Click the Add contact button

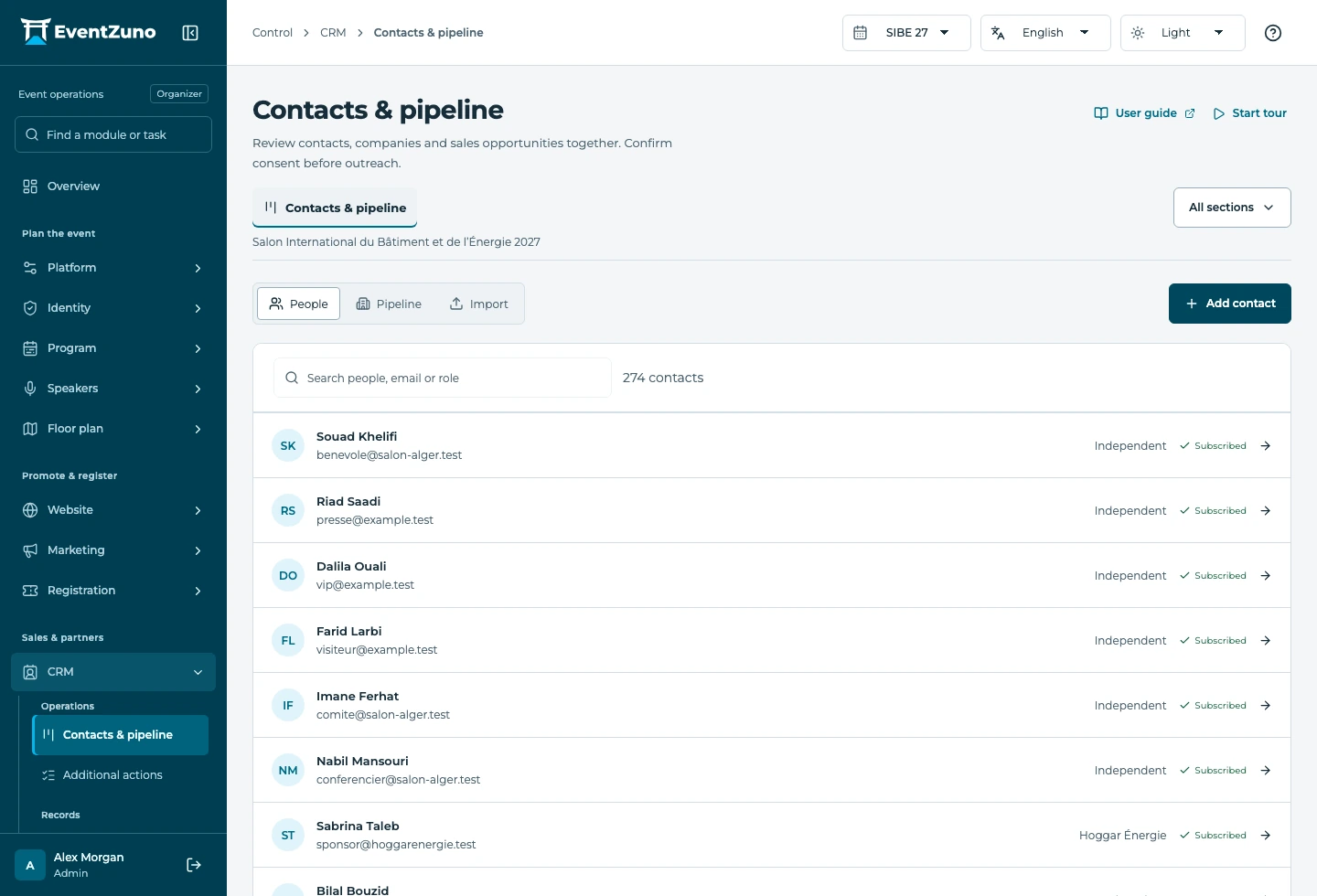coord(1229,304)
